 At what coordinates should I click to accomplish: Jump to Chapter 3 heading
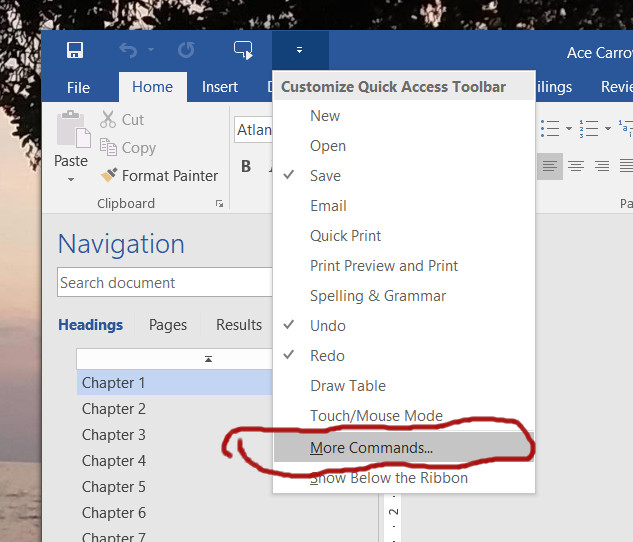tap(114, 435)
